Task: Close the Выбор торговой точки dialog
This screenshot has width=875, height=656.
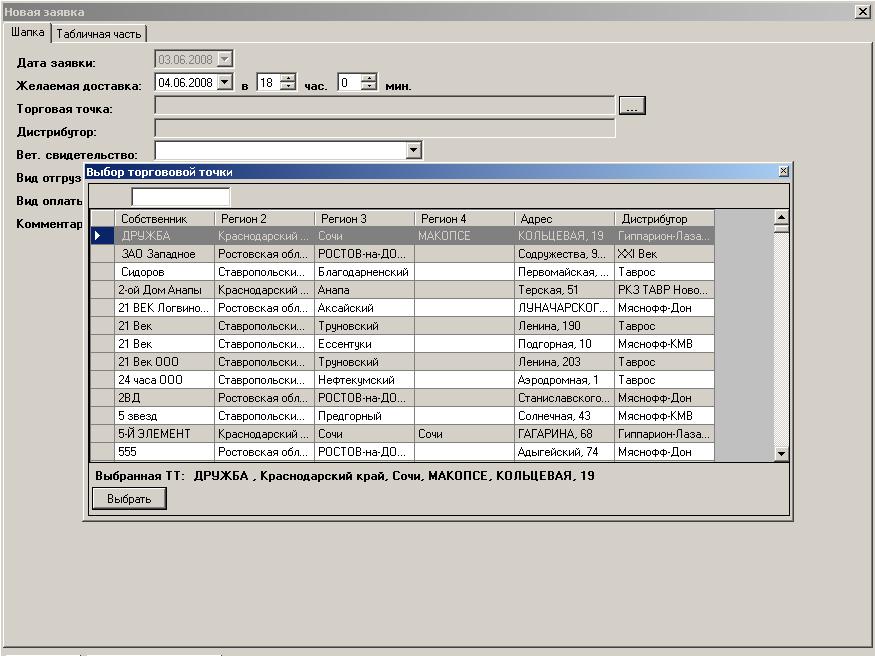Action: point(783,171)
